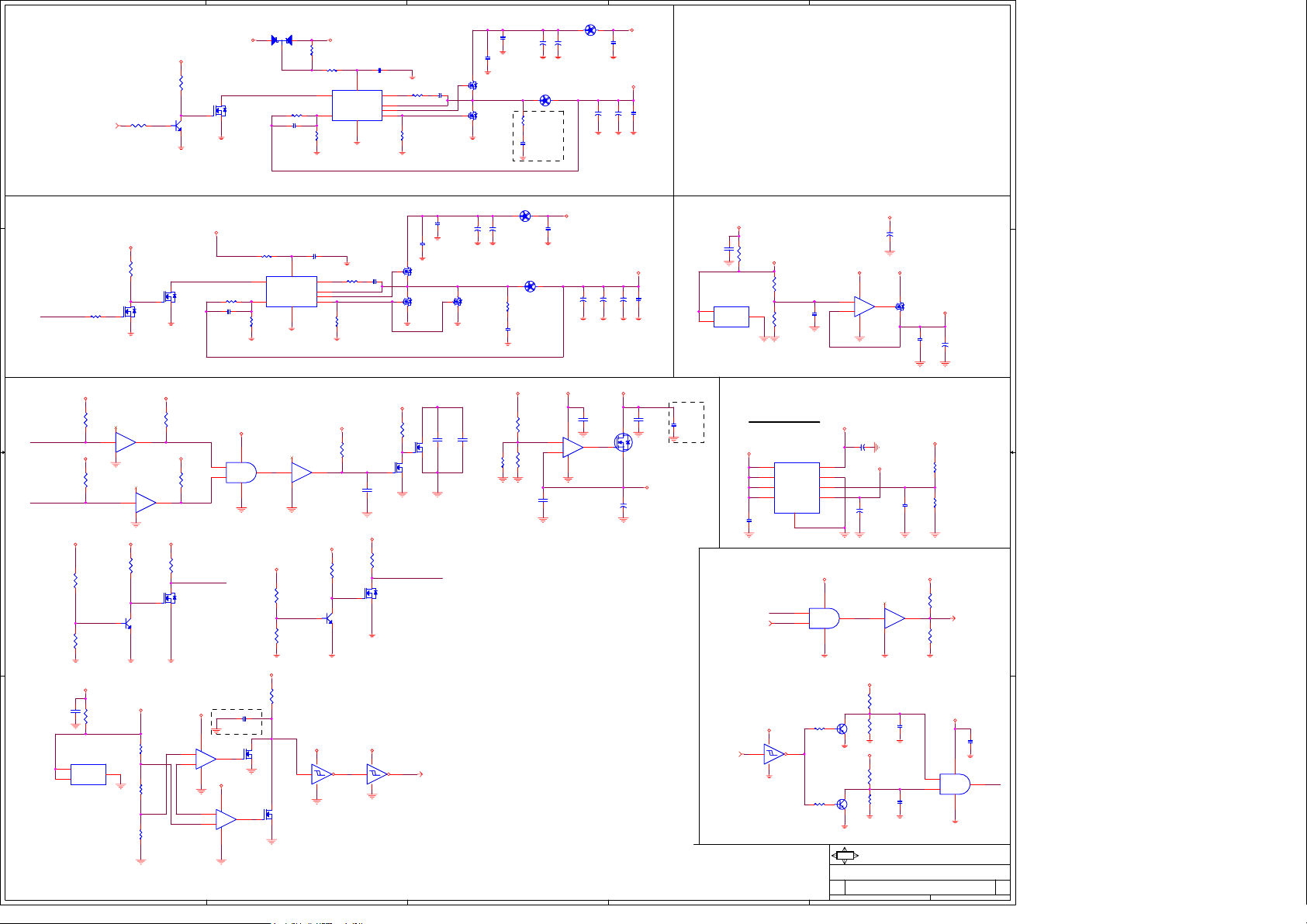
Task: Select the crossed-circle inductor on the second circuit's output line
Action: 530,286
